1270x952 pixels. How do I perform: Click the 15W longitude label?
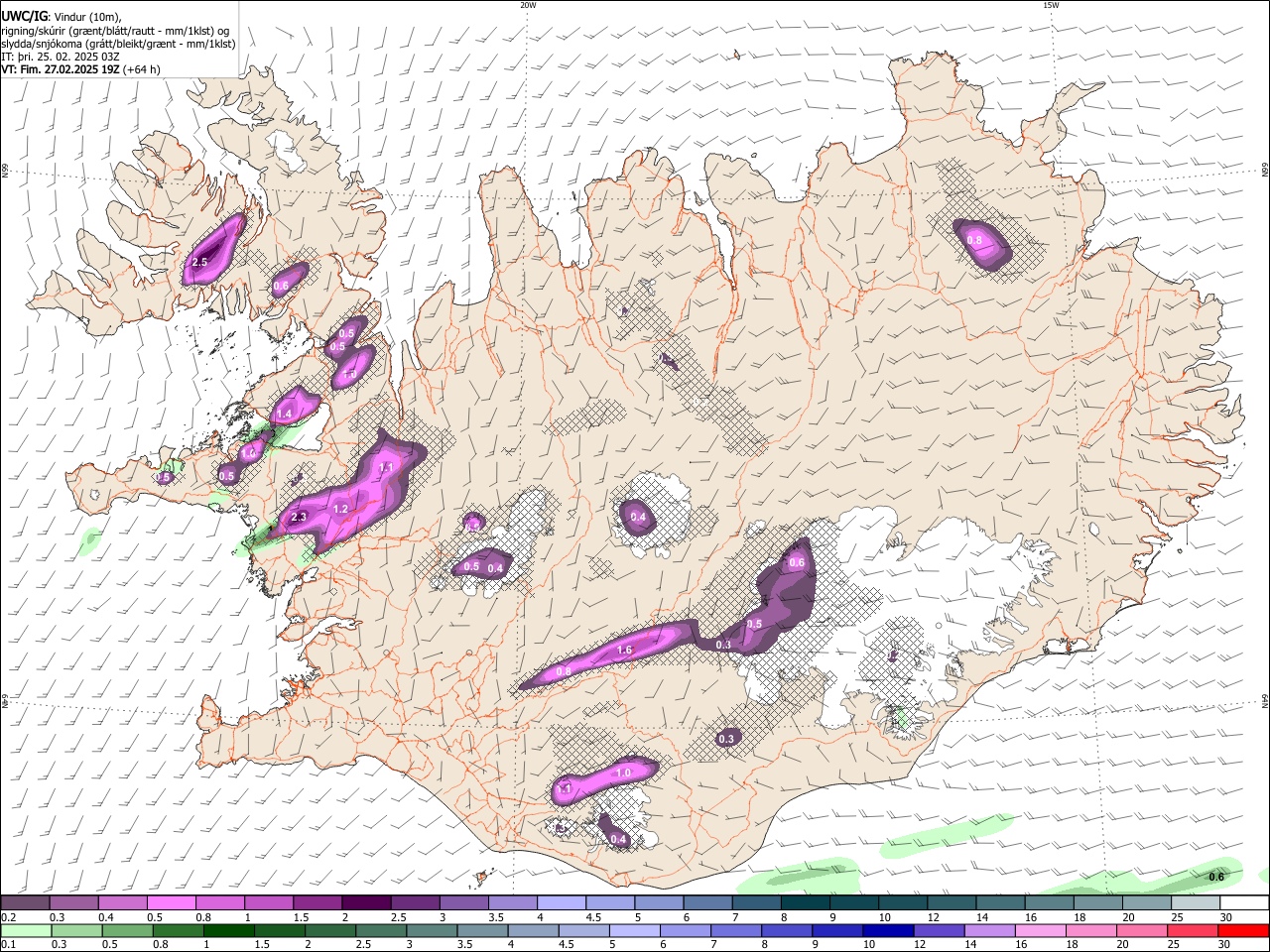pyautogui.click(x=1051, y=5)
